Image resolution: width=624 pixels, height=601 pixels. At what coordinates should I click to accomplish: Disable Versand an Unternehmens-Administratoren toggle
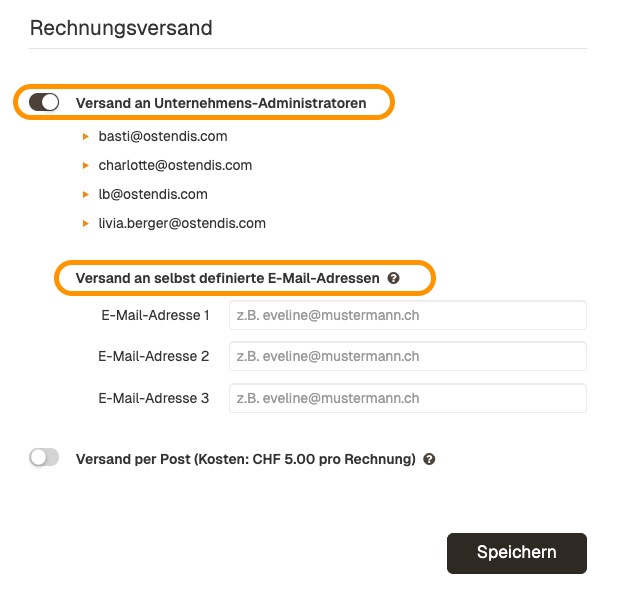coord(45,102)
